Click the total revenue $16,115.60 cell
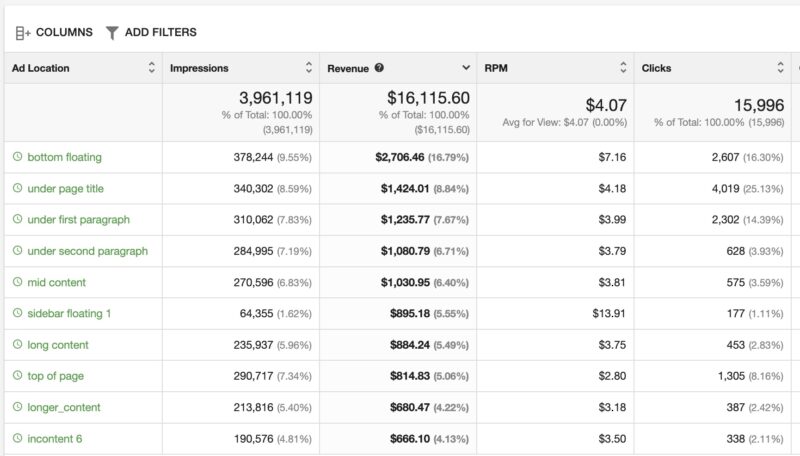 428,98
